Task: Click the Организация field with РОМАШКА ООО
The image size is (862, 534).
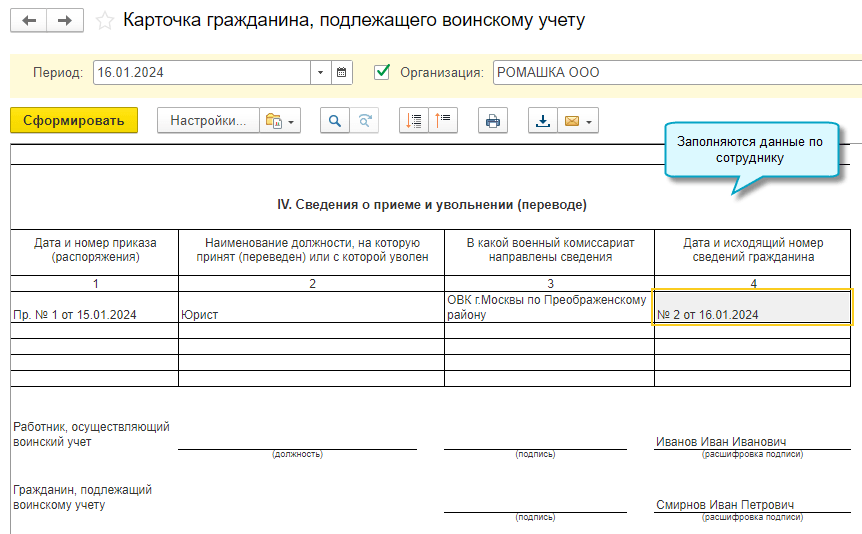Action: (x=670, y=72)
